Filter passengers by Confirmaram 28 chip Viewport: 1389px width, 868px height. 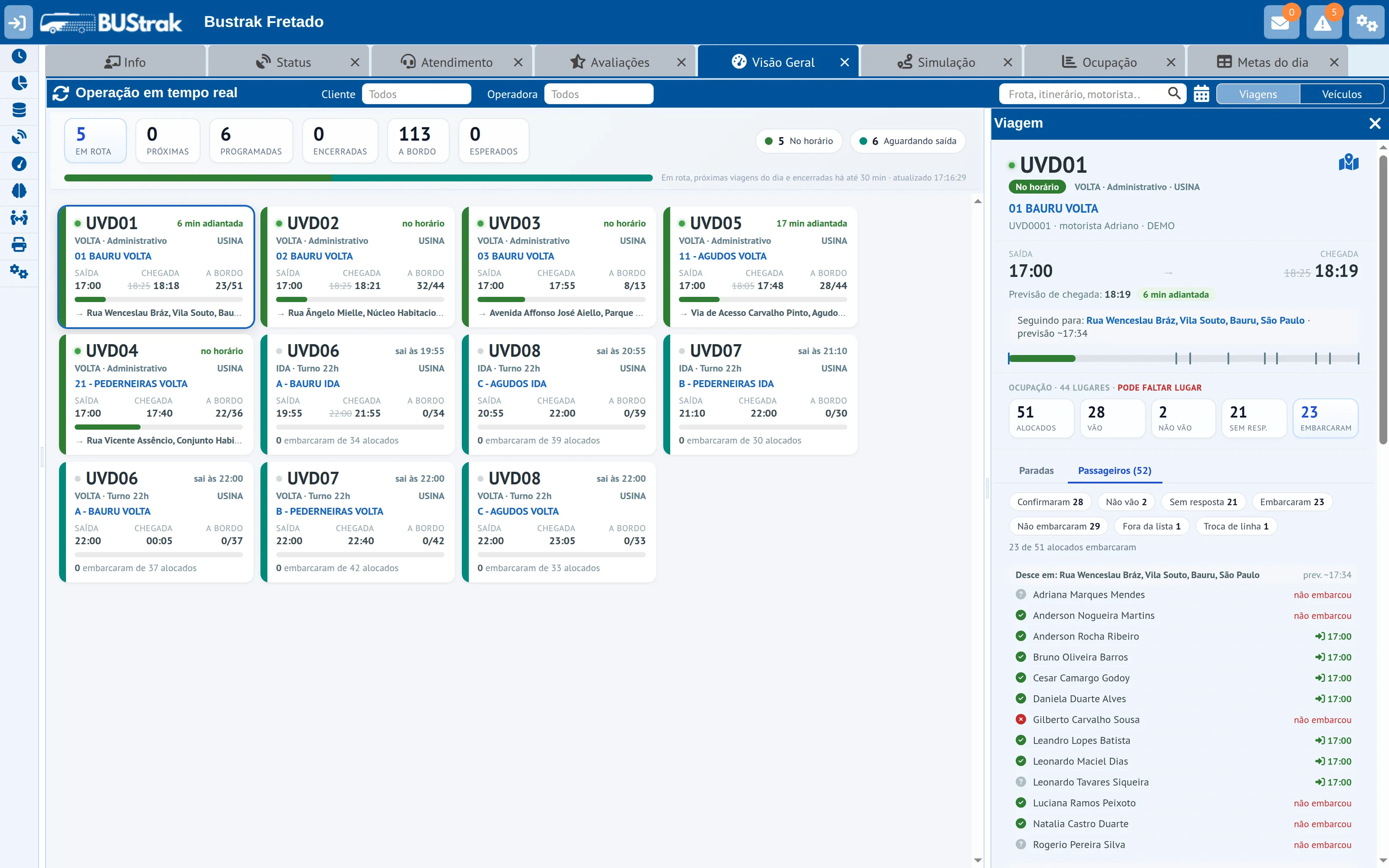[x=1050, y=502]
